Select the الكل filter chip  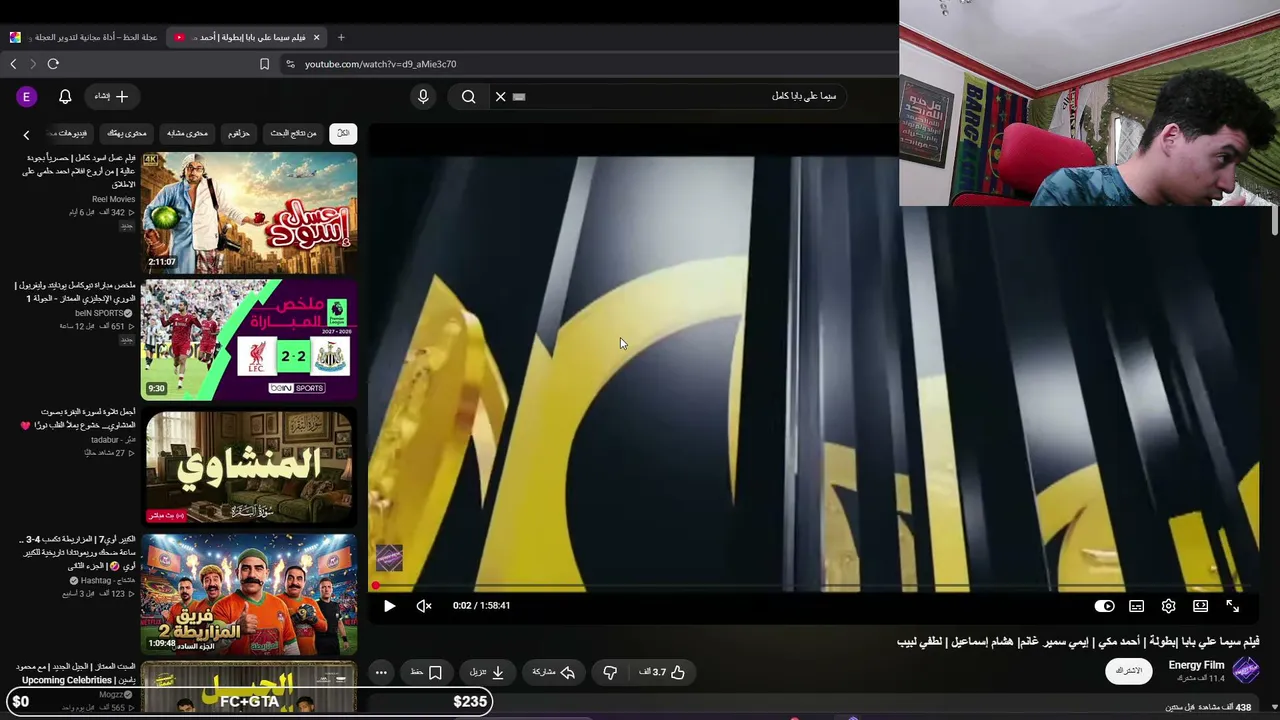click(343, 133)
